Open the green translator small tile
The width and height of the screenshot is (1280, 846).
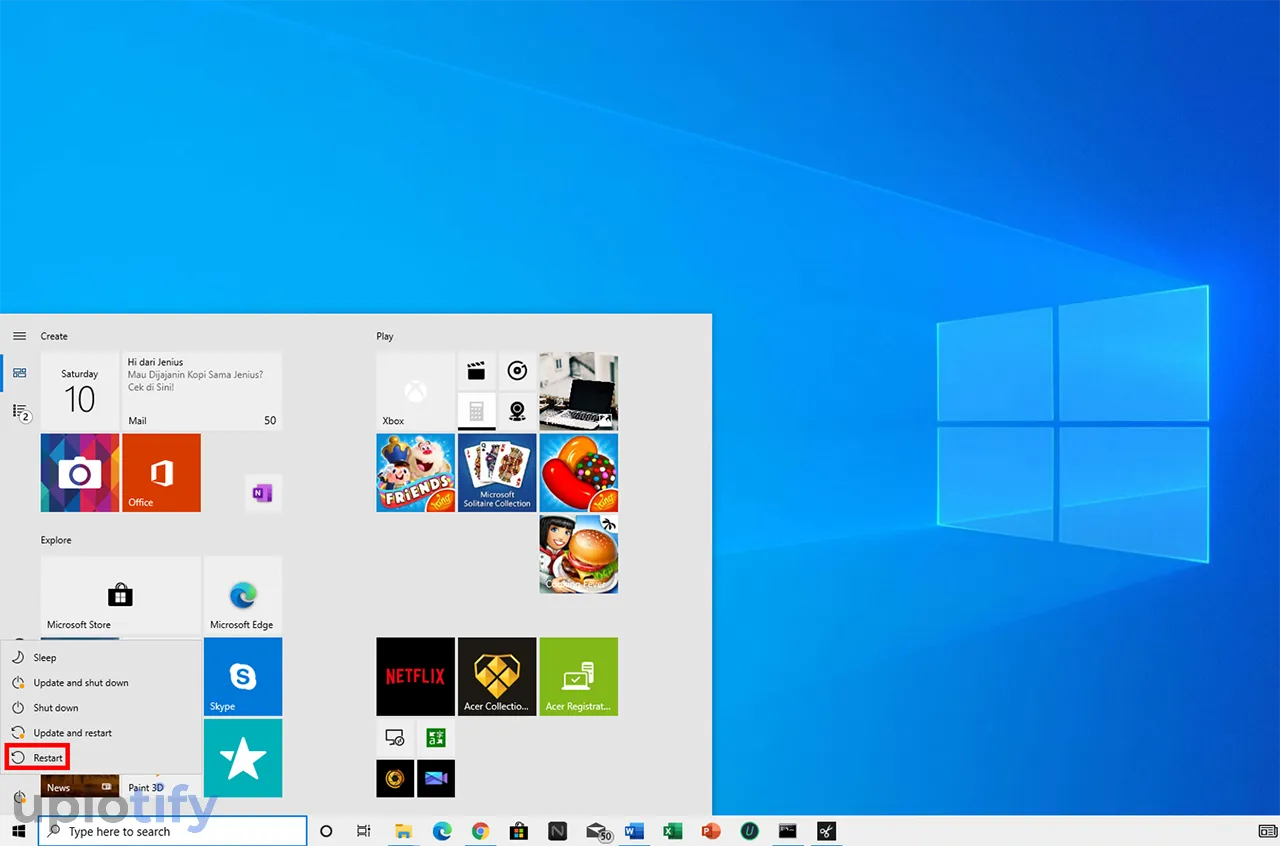(436, 738)
